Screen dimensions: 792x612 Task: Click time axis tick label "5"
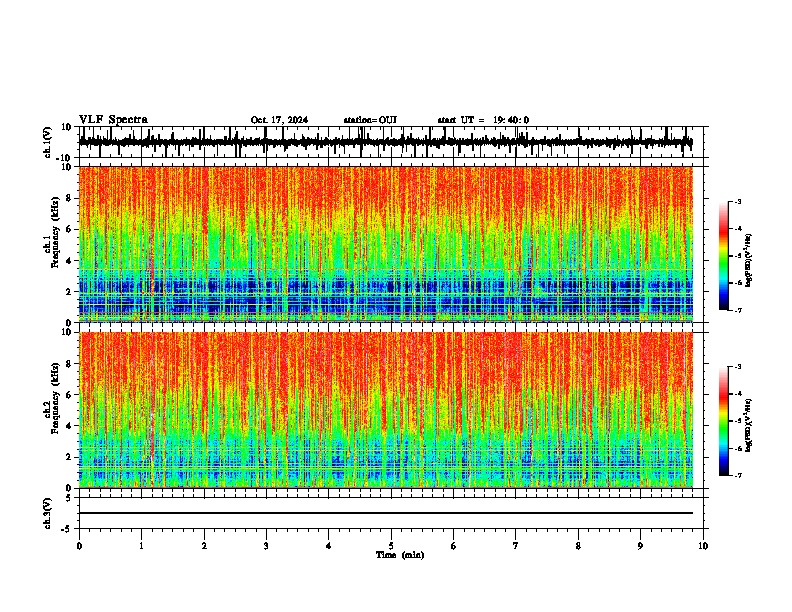(x=391, y=546)
